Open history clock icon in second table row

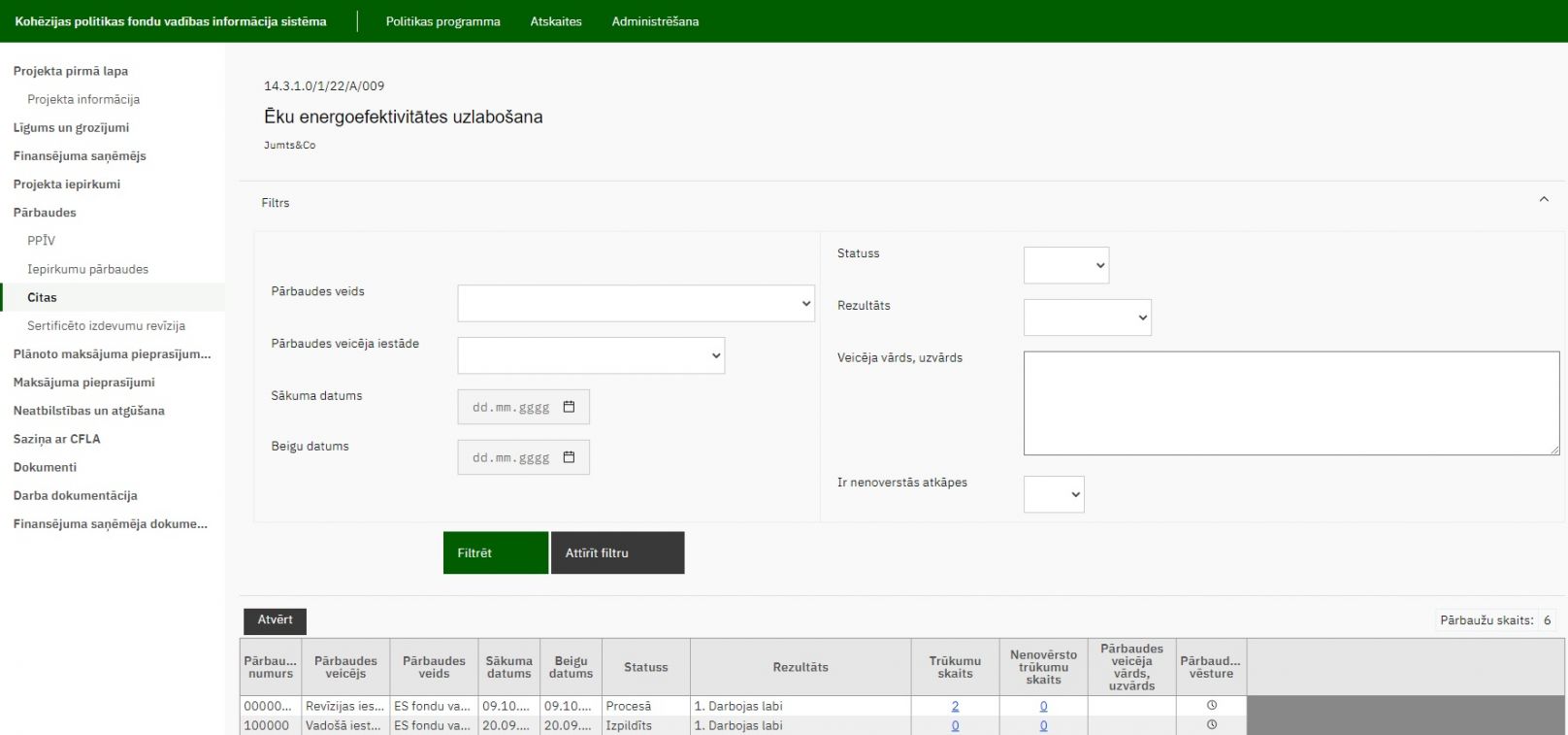[x=1211, y=725]
